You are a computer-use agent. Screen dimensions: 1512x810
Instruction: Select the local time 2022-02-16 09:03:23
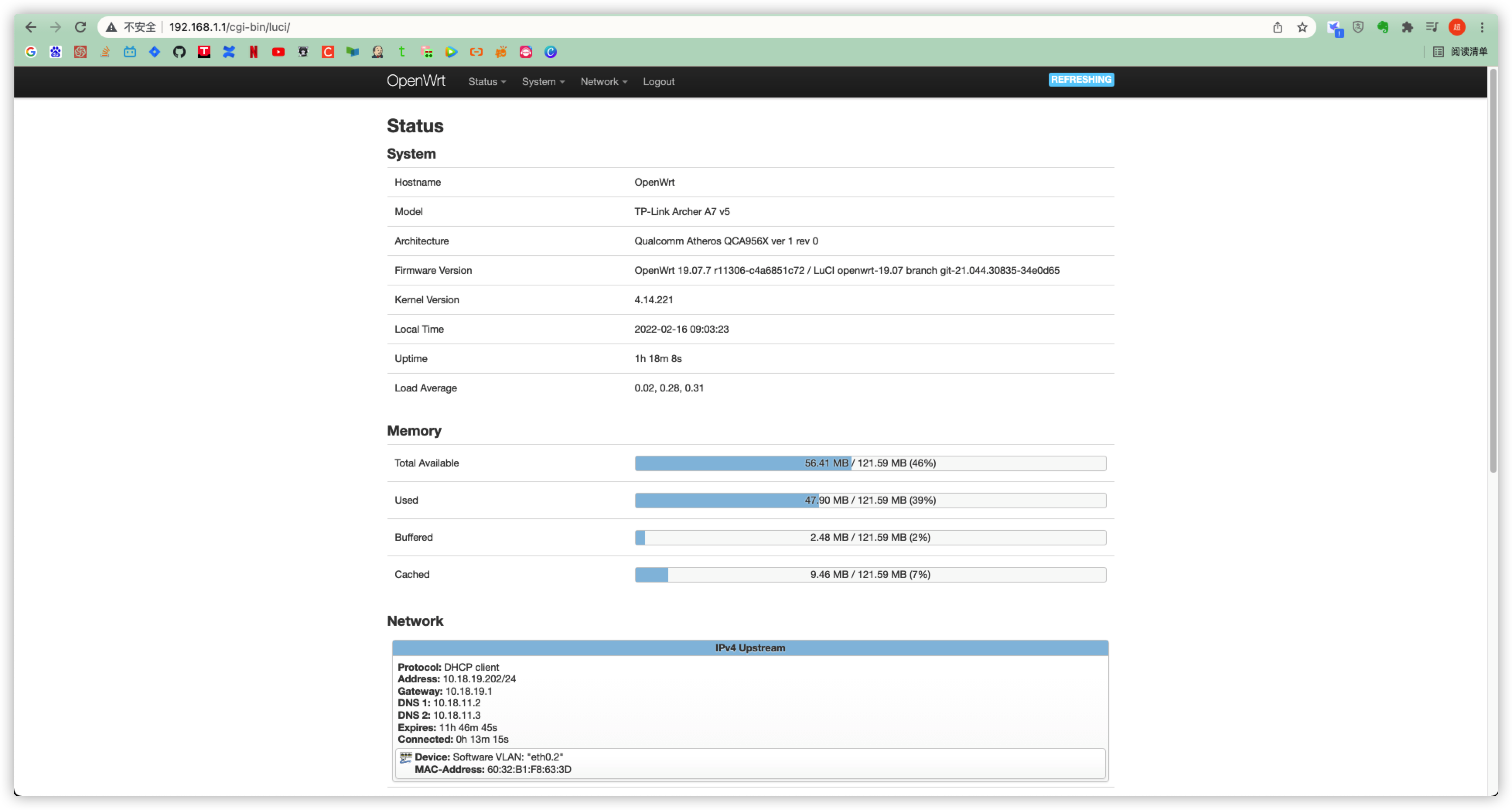point(681,329)
